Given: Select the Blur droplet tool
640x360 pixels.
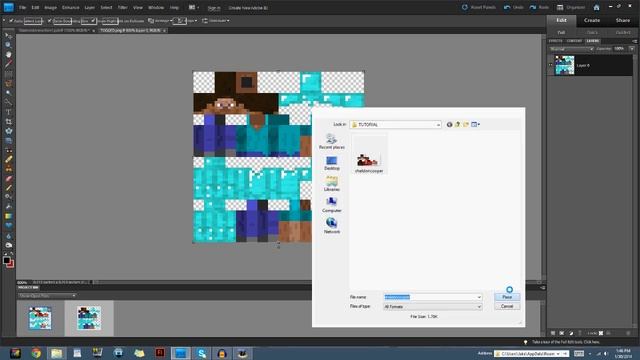Looking at the screenshot, I should coord(8,236).
